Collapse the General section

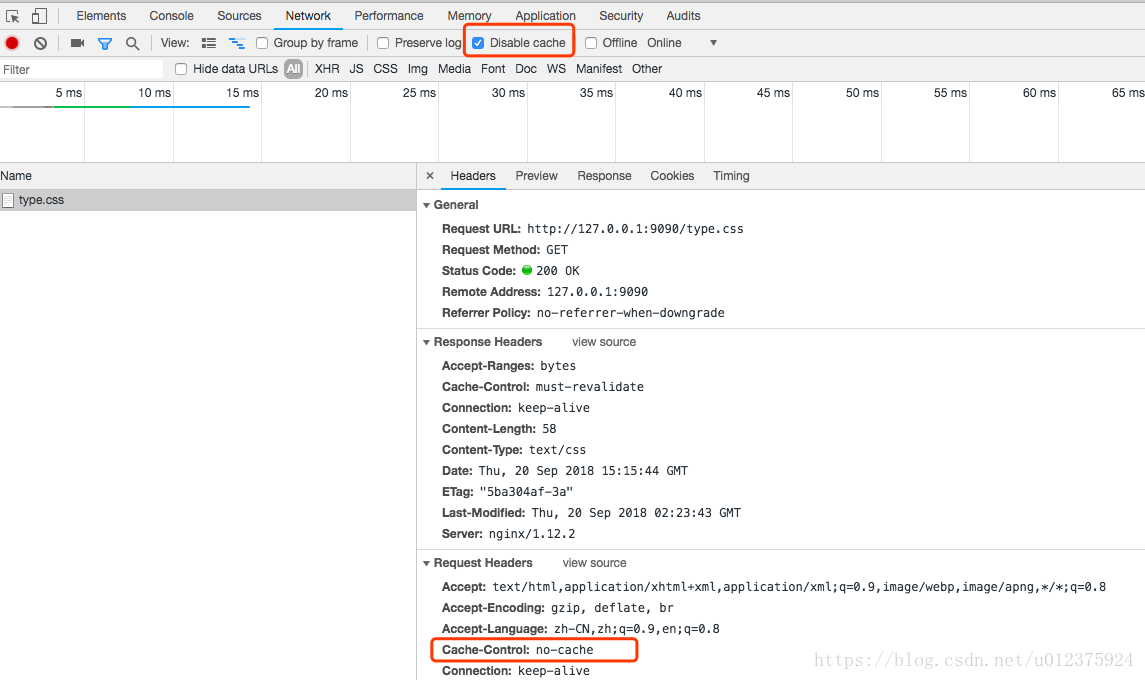427,205
